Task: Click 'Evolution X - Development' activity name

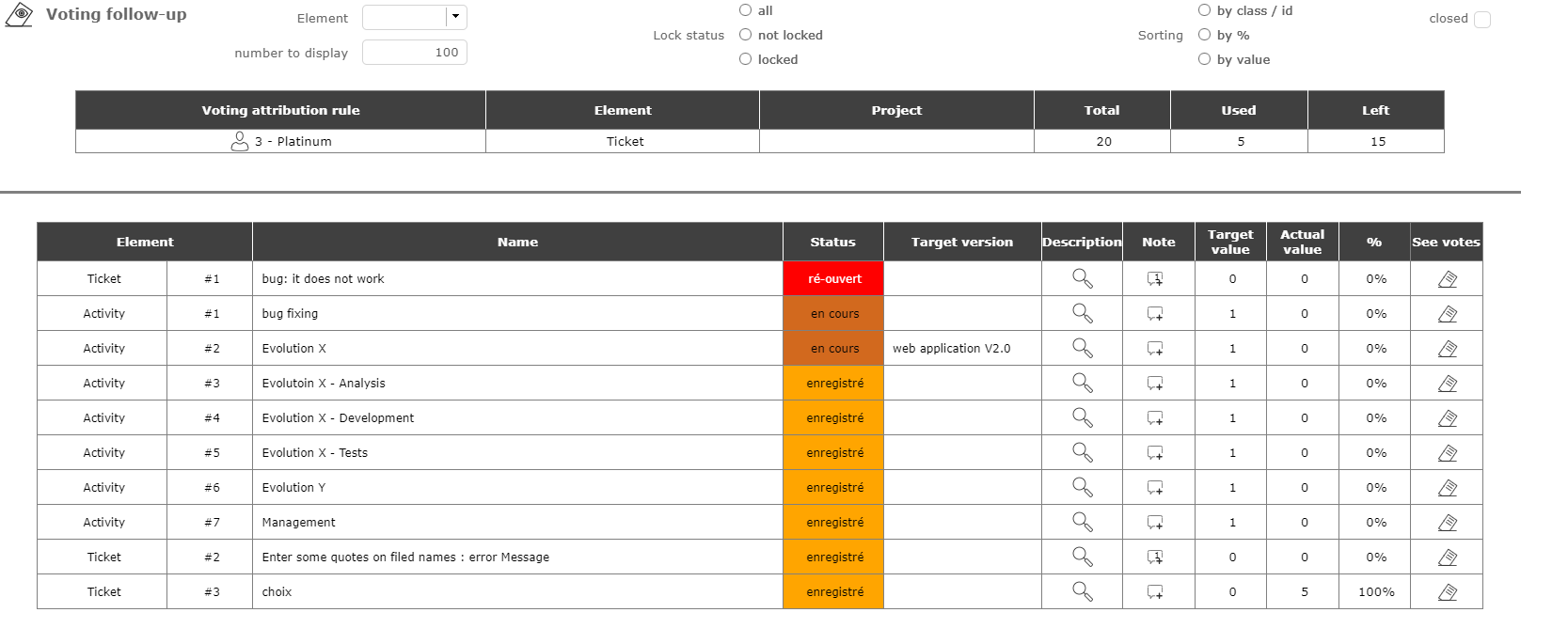Action: [x=338, y=418]
